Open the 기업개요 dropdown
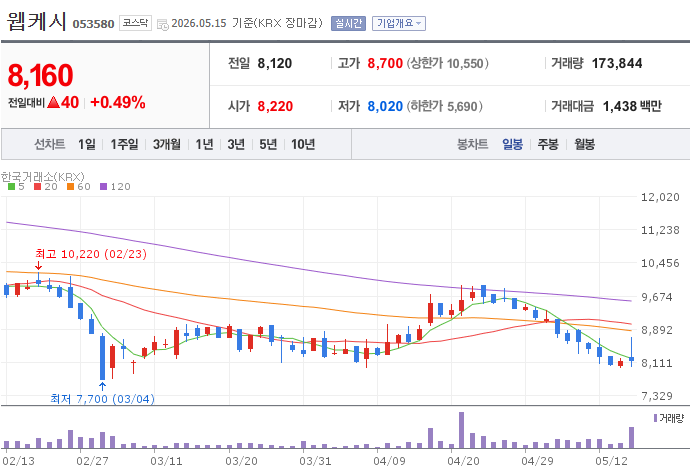The width and height of the screenshot is (690, 471). (x=399, y=23)
